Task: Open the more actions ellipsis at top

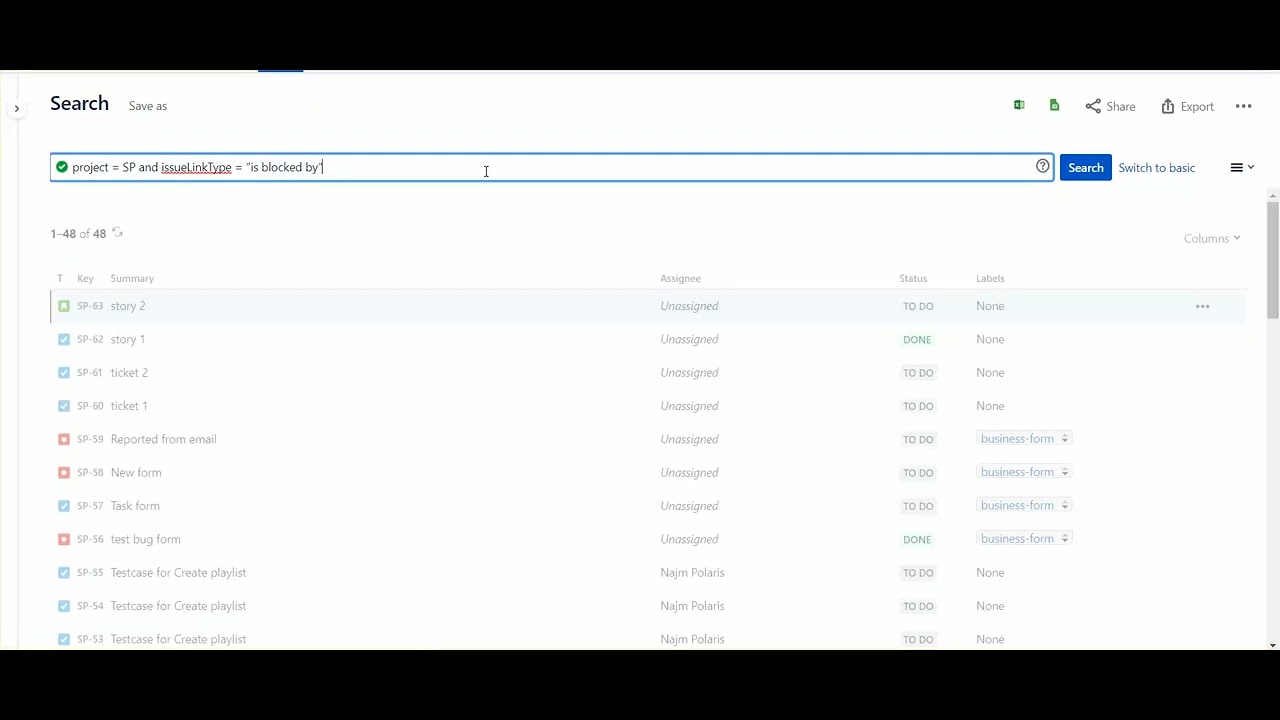Action: (x=1243, y=106)
